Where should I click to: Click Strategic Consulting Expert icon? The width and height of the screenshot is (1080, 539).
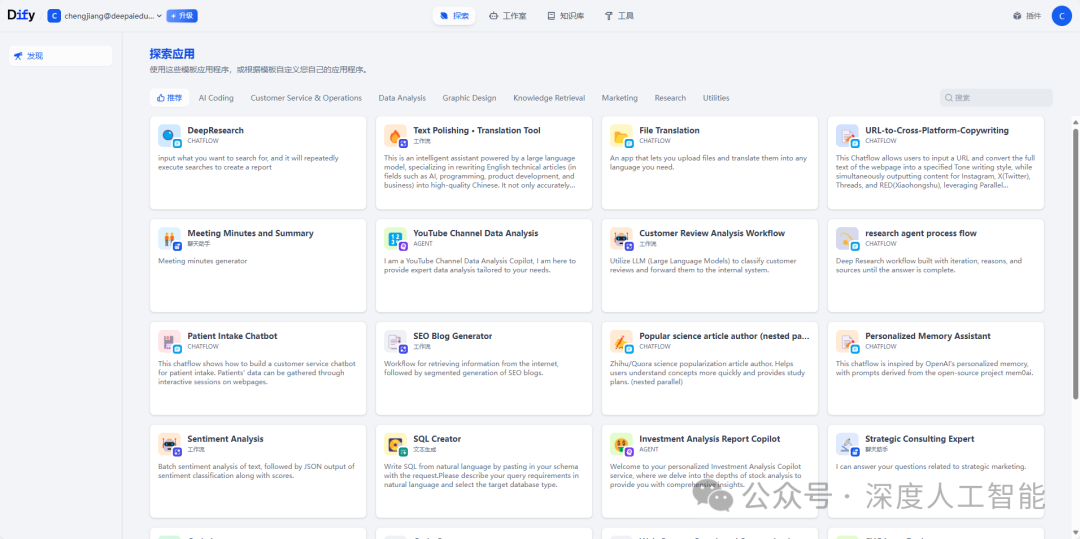point(847,444)
